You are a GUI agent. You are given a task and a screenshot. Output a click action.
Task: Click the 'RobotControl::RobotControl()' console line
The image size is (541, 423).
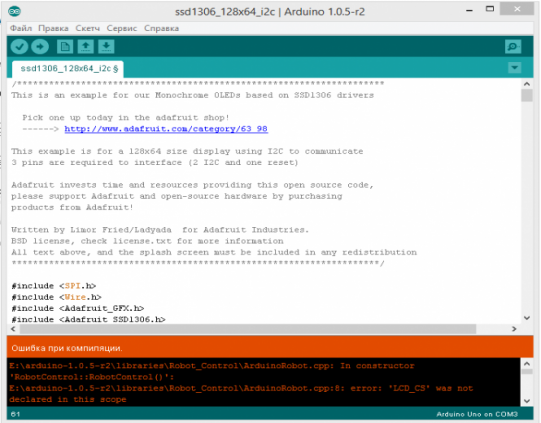coord(92,377)
